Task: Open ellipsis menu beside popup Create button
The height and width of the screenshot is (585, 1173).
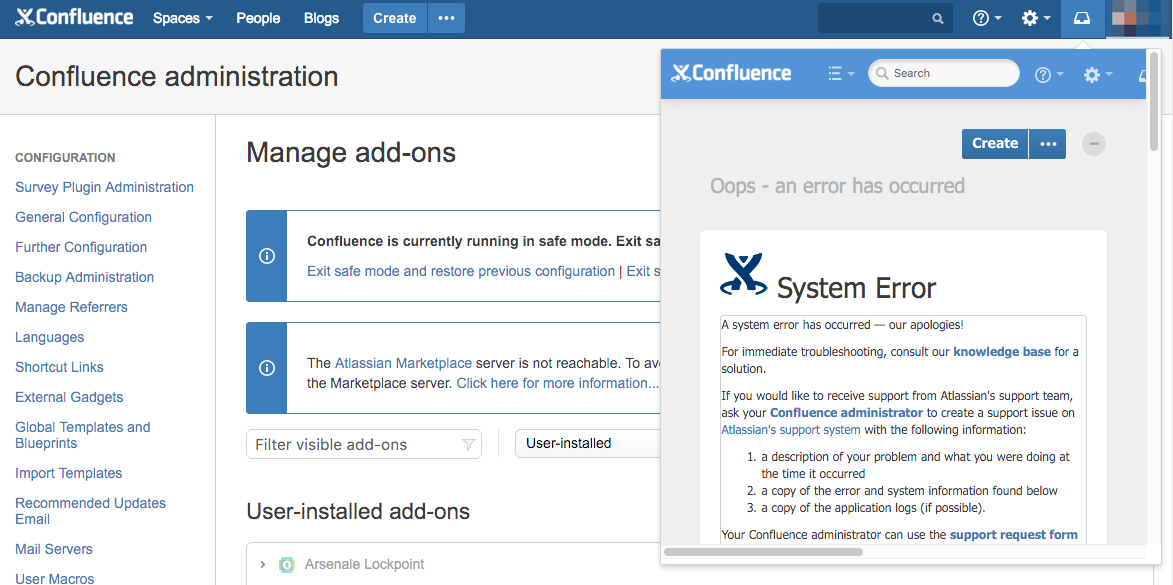Action: (1048, 144)
